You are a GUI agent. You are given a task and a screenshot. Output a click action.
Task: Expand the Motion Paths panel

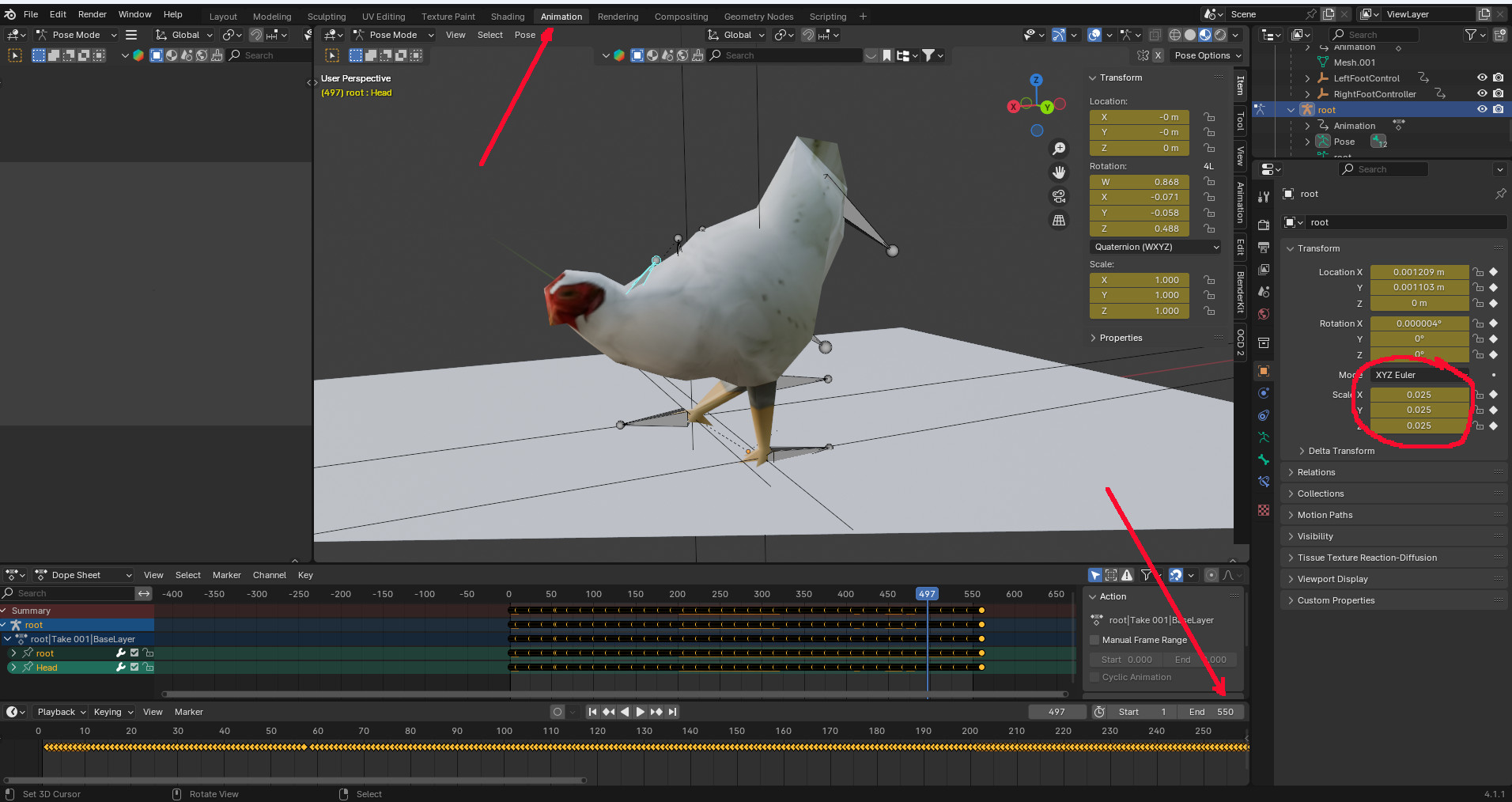pos(1325,515)
